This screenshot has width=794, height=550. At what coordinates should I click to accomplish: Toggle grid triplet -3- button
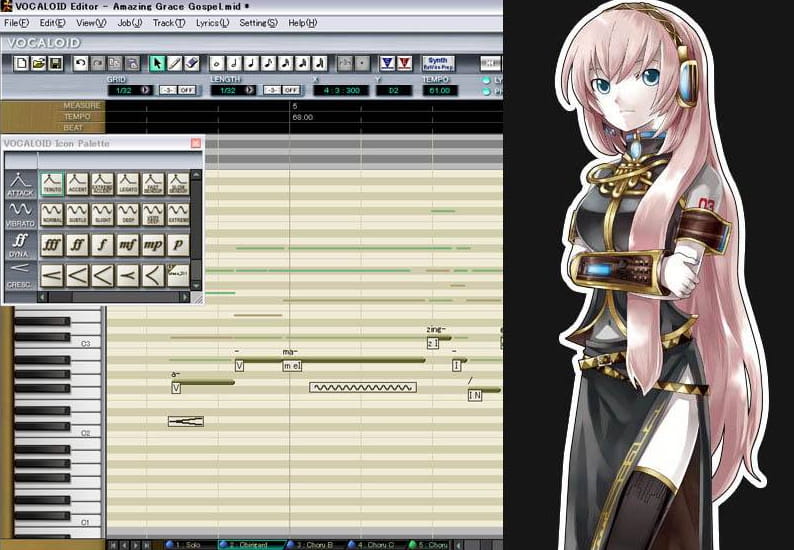[x=168, y=90]
